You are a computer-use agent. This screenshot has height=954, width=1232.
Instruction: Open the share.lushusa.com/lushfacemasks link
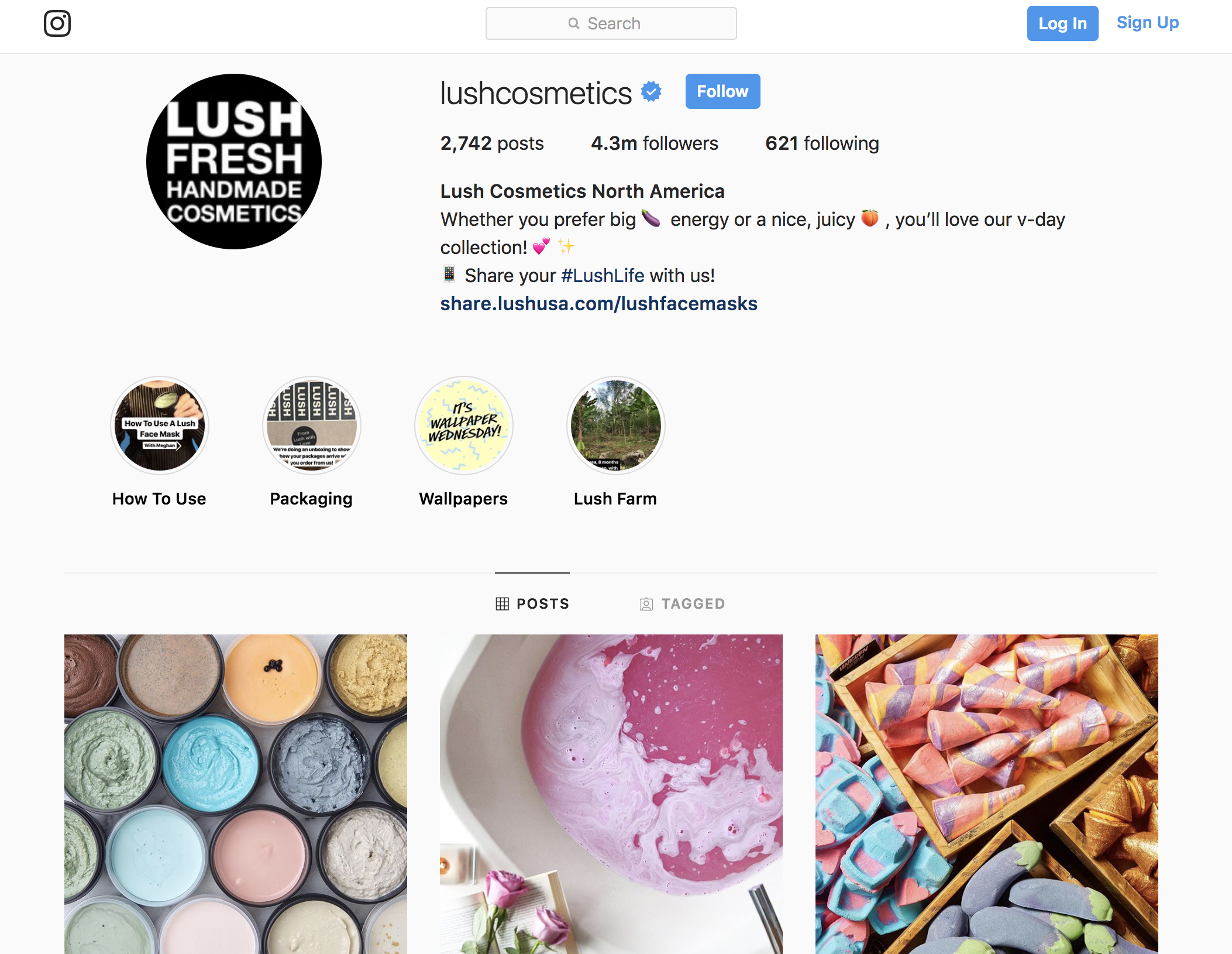point(599,304)
